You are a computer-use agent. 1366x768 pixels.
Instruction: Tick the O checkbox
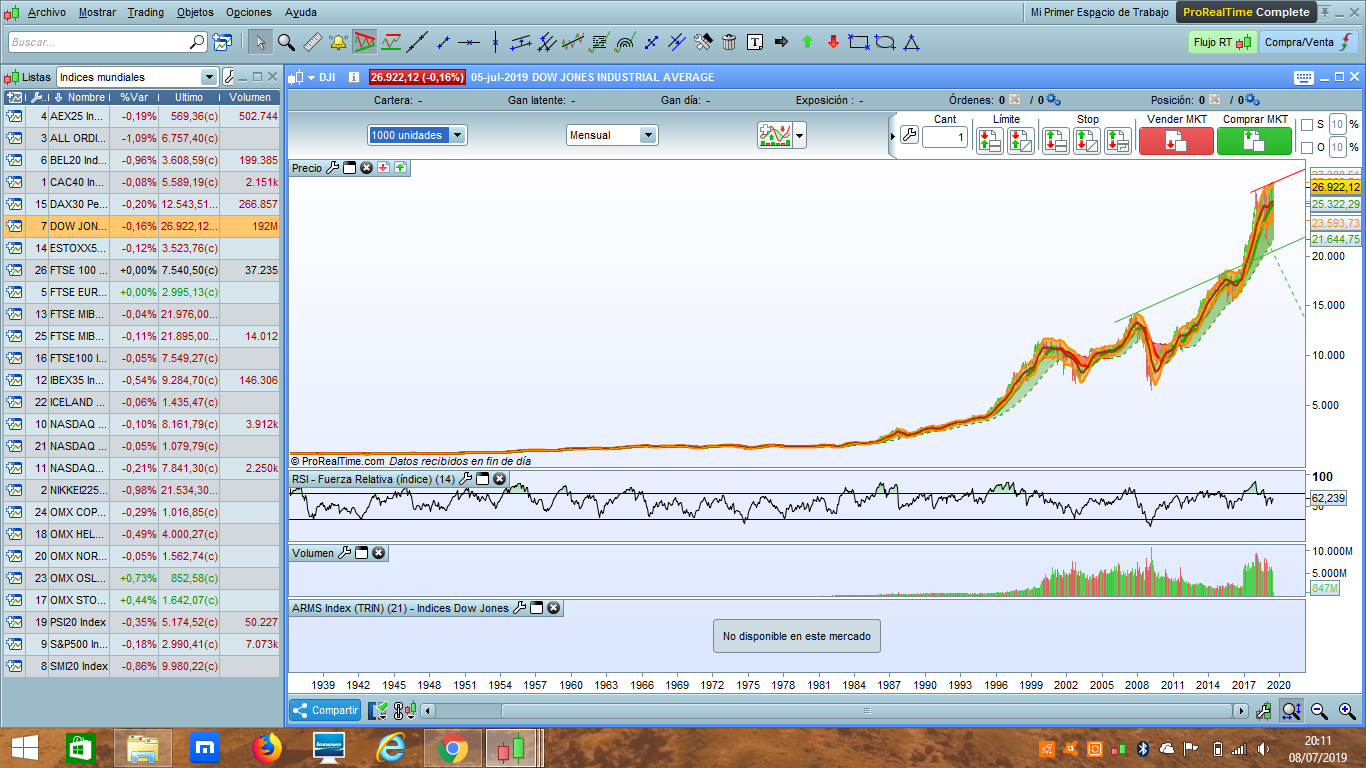click(x=1306, y=148)
